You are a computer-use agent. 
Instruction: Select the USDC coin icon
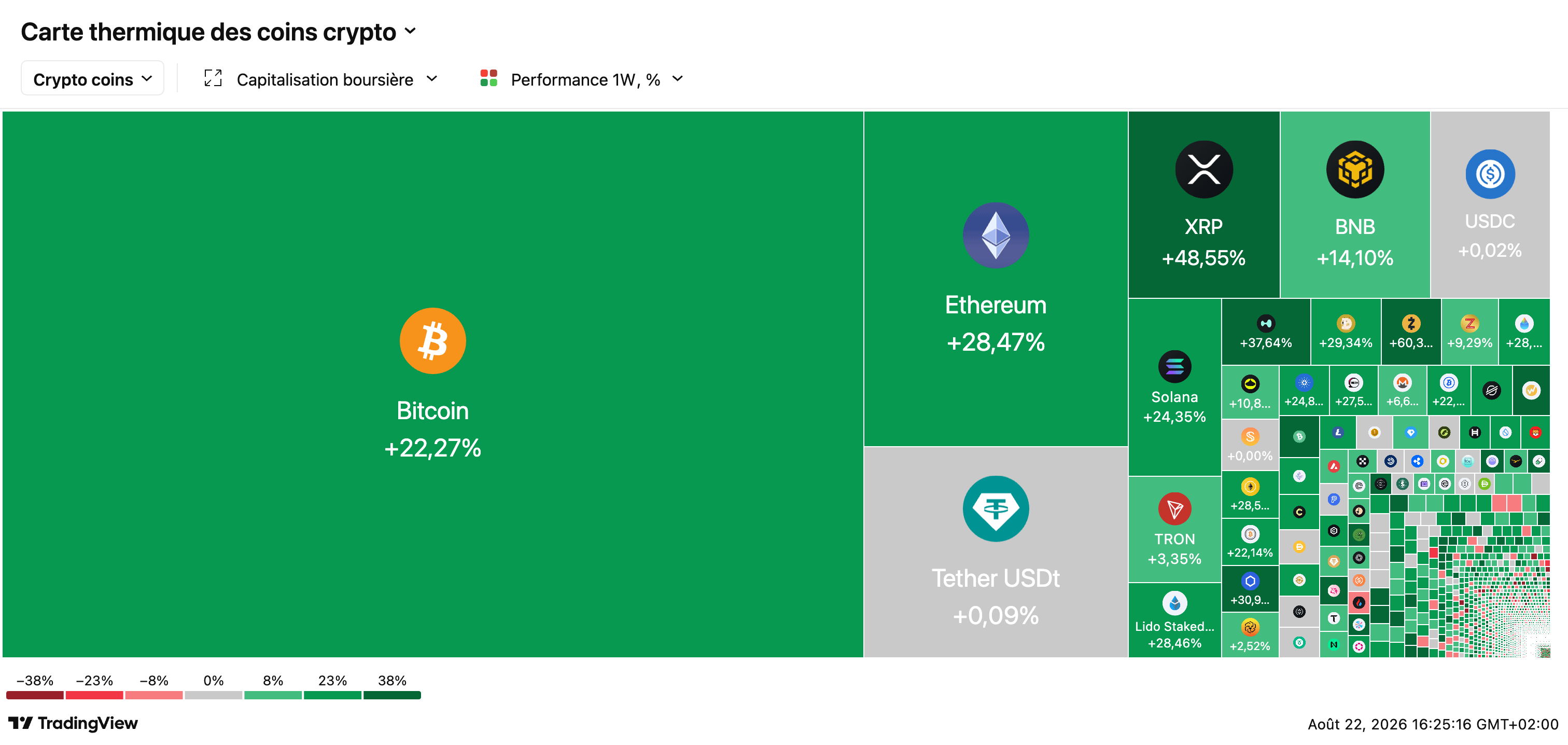tap(1490, 174)
